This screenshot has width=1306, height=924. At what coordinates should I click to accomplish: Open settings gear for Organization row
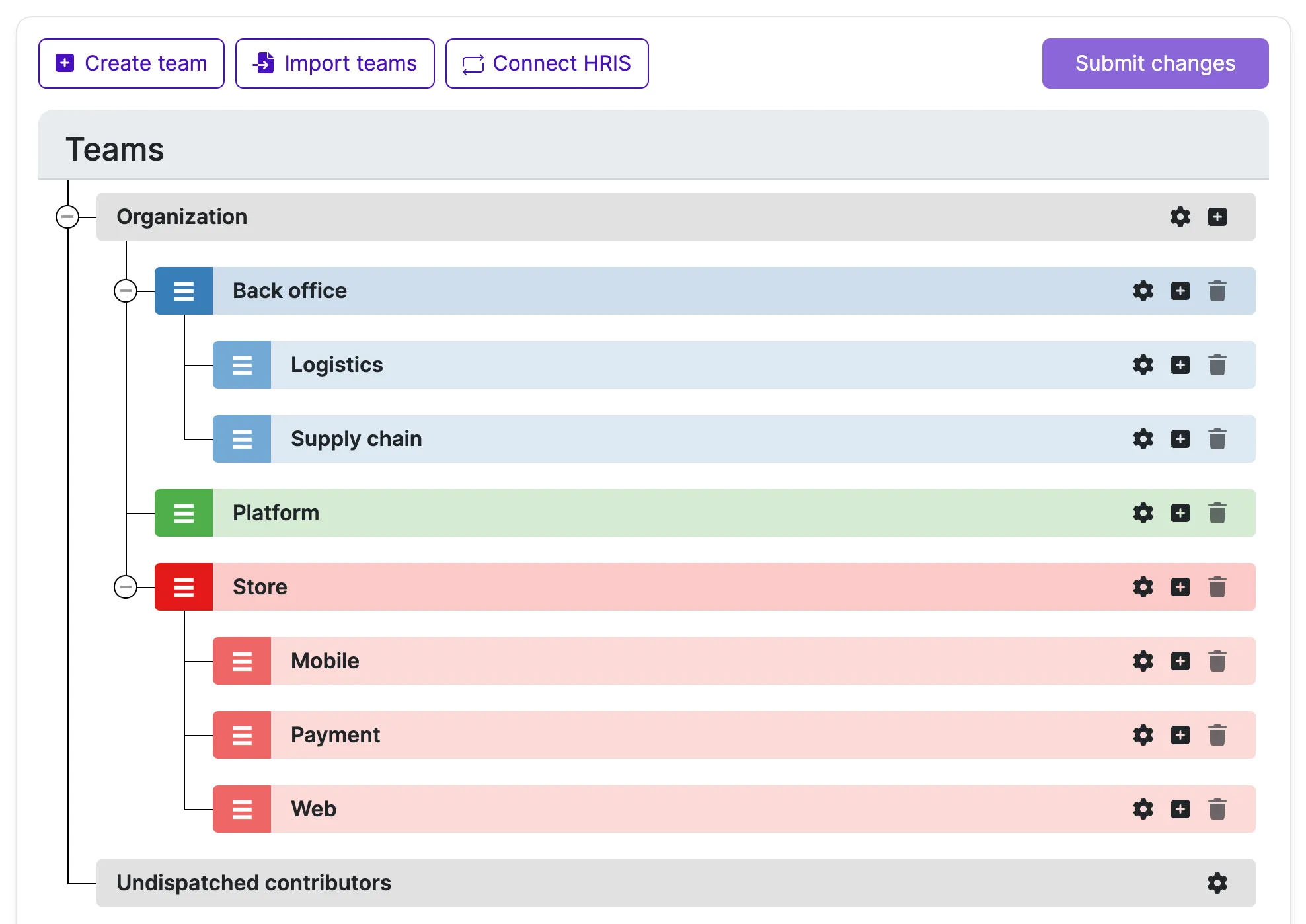click(1180, 217)
